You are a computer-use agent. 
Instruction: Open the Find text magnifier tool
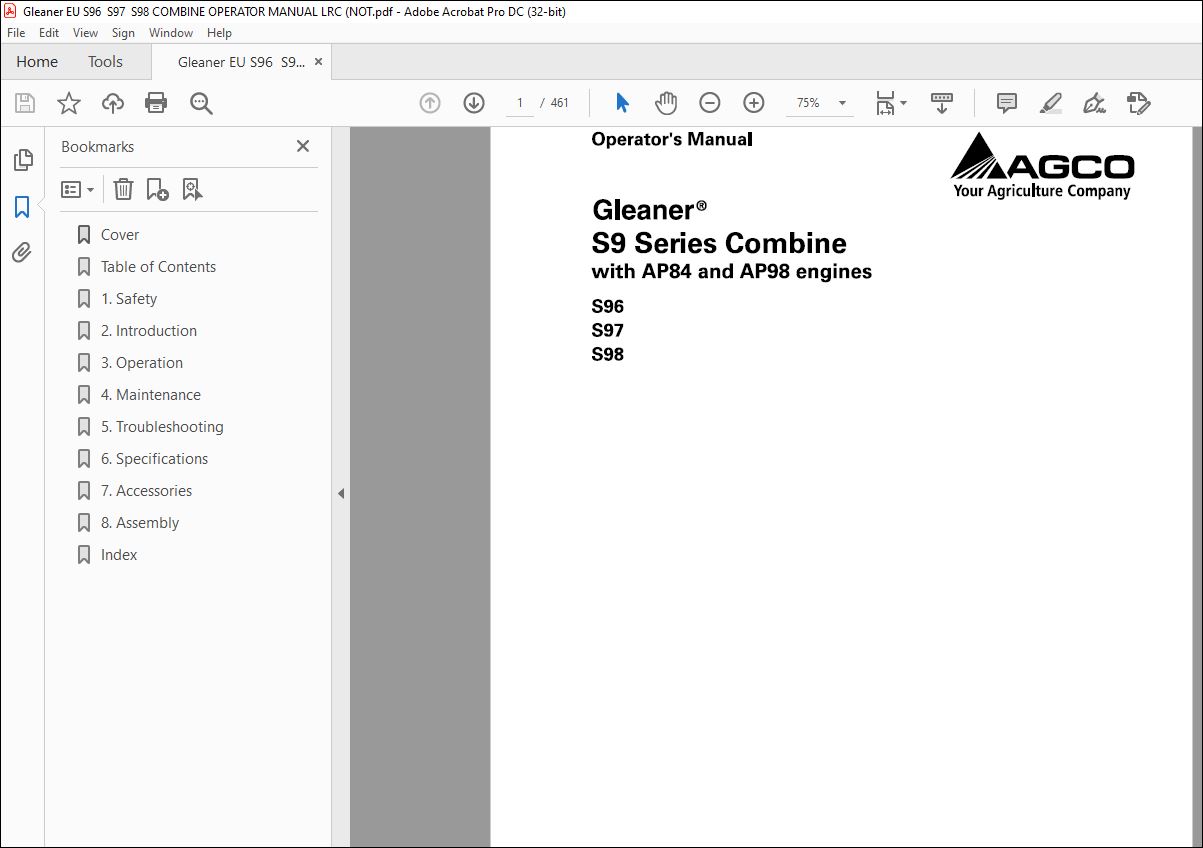201,103
